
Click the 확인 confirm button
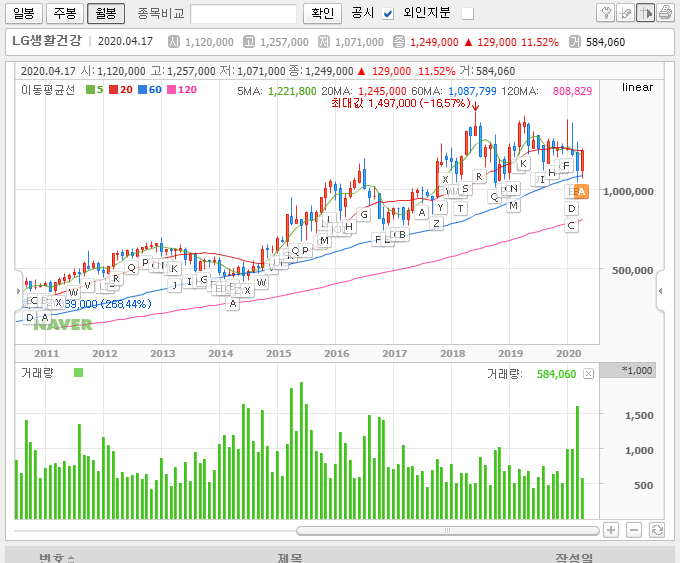(323, 13)
